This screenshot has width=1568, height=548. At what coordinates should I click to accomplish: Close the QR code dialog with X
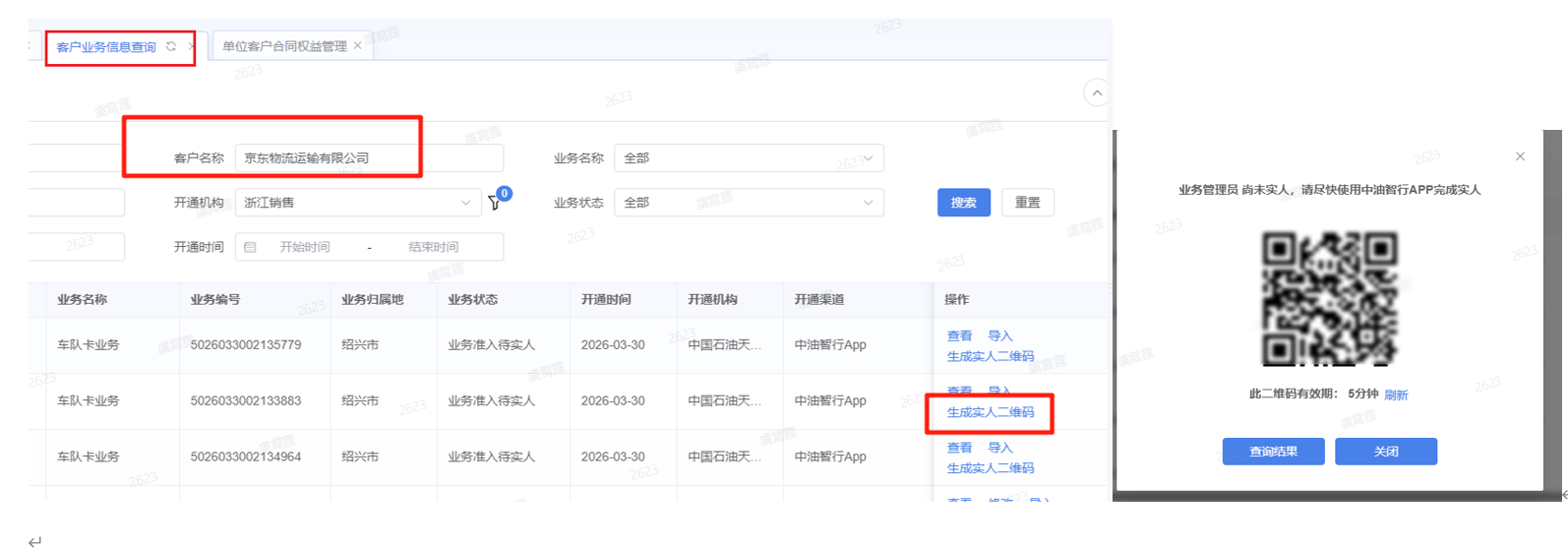pos(1520,156)
